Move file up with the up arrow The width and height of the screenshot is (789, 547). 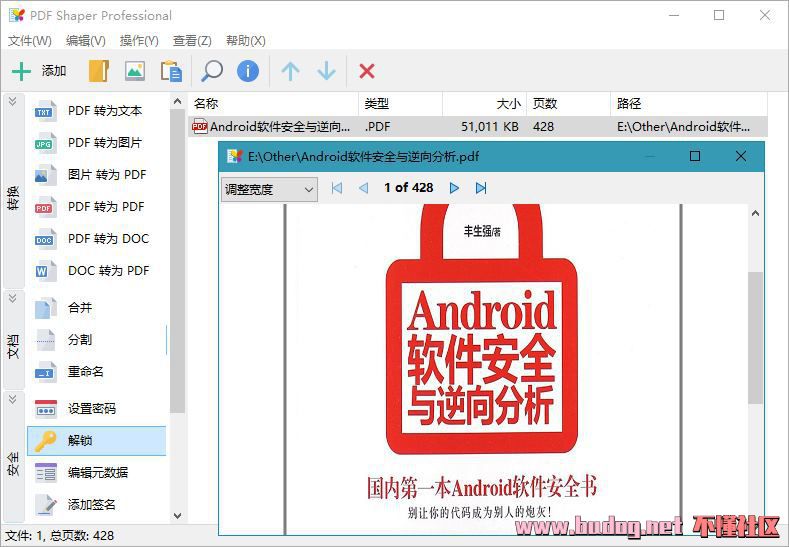click(x=290, y=71)
